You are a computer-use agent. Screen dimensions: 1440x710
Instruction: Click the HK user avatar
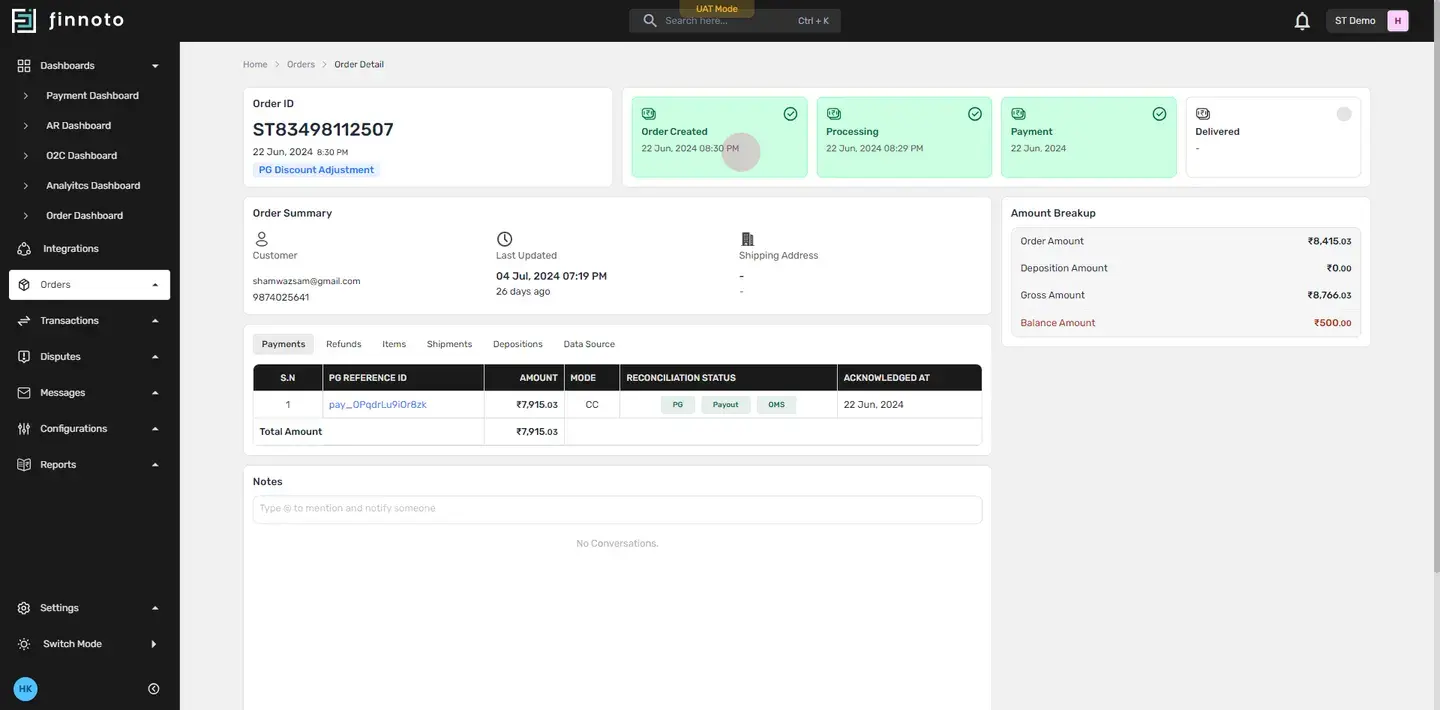[x=25, y=689]
